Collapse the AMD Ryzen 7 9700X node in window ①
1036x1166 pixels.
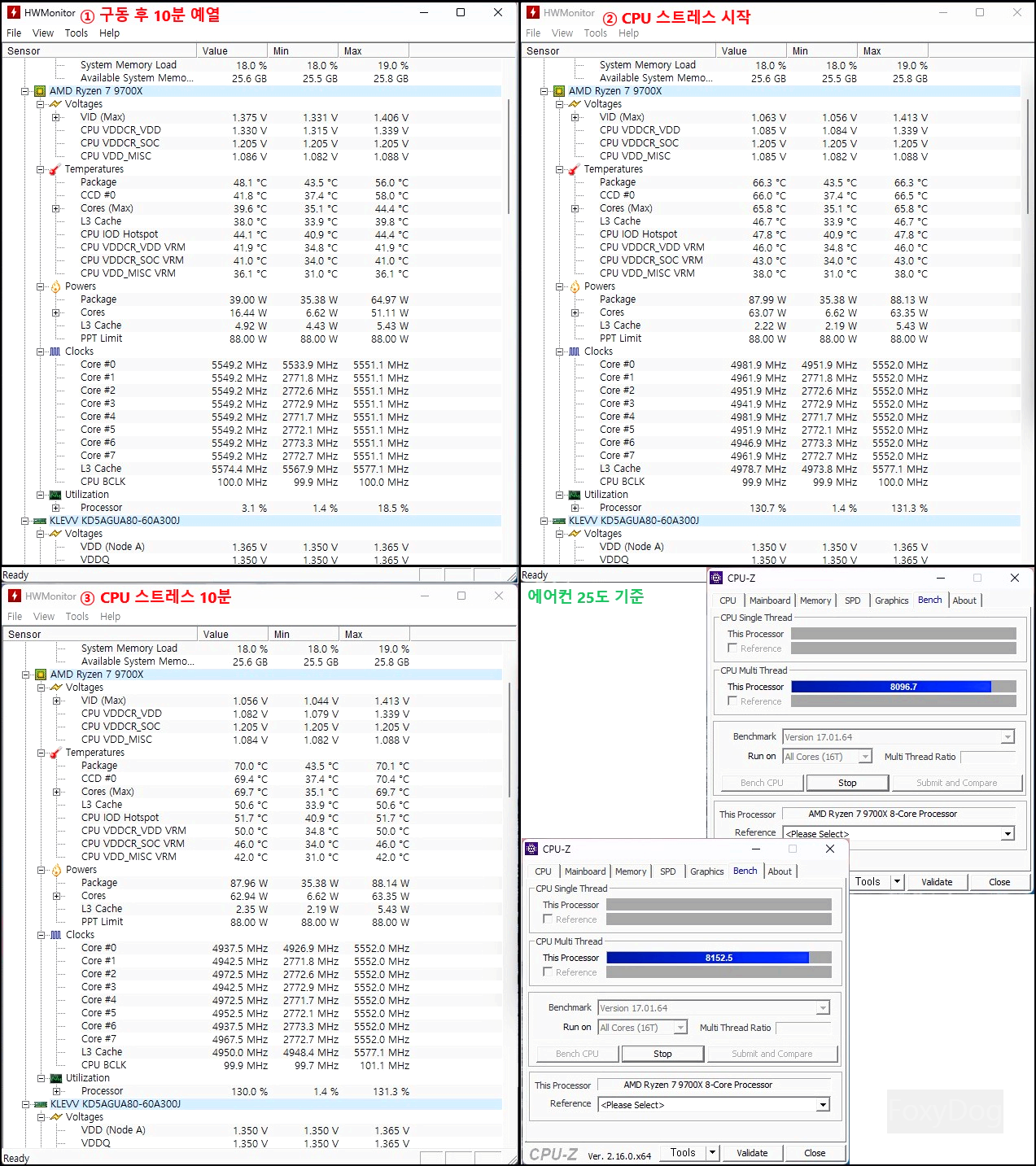click(x=24, y=91)
